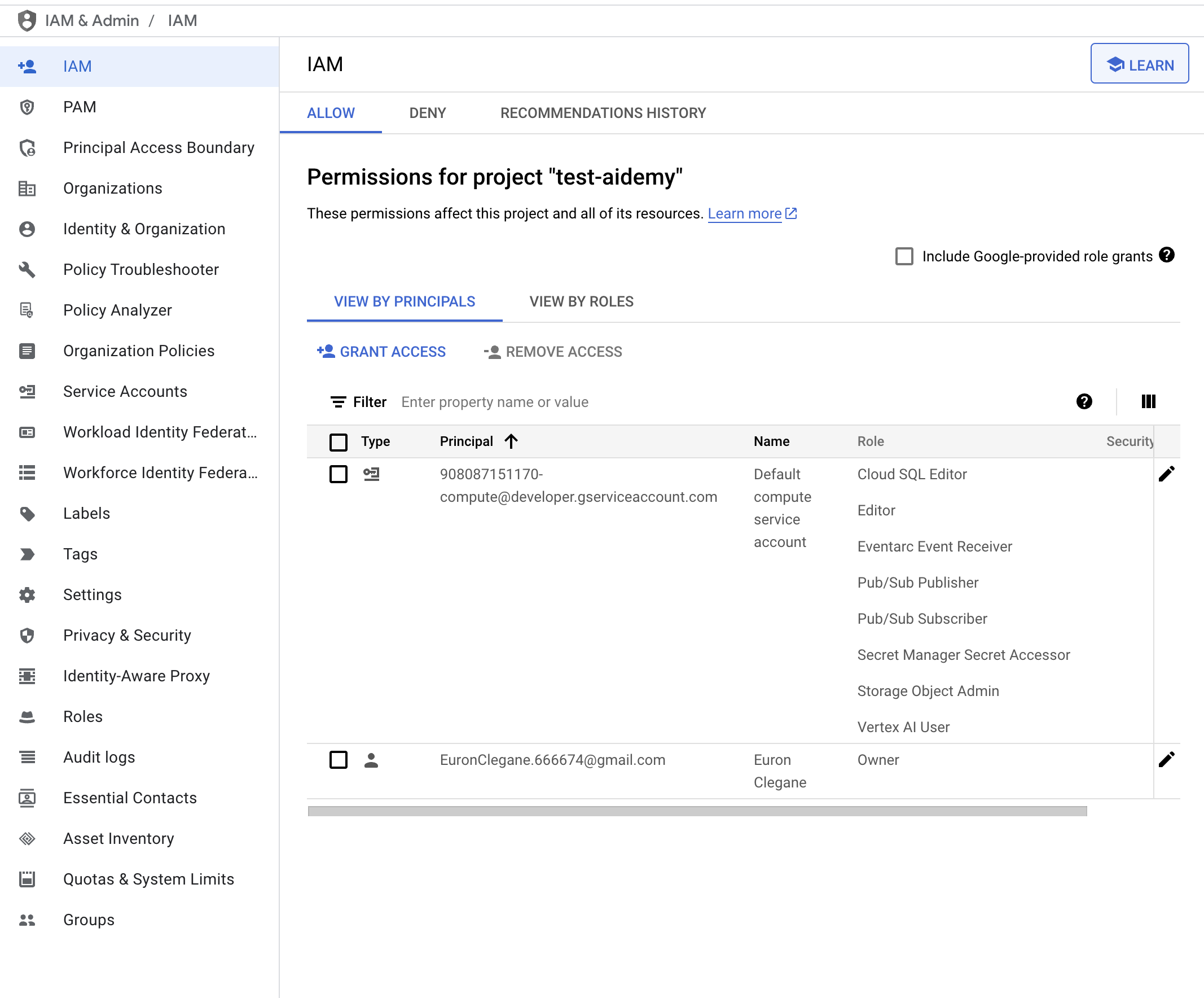Click the RECOMMENDATIONS HISTORY tab
1204x998 pixels.
[x=604, y=112]
